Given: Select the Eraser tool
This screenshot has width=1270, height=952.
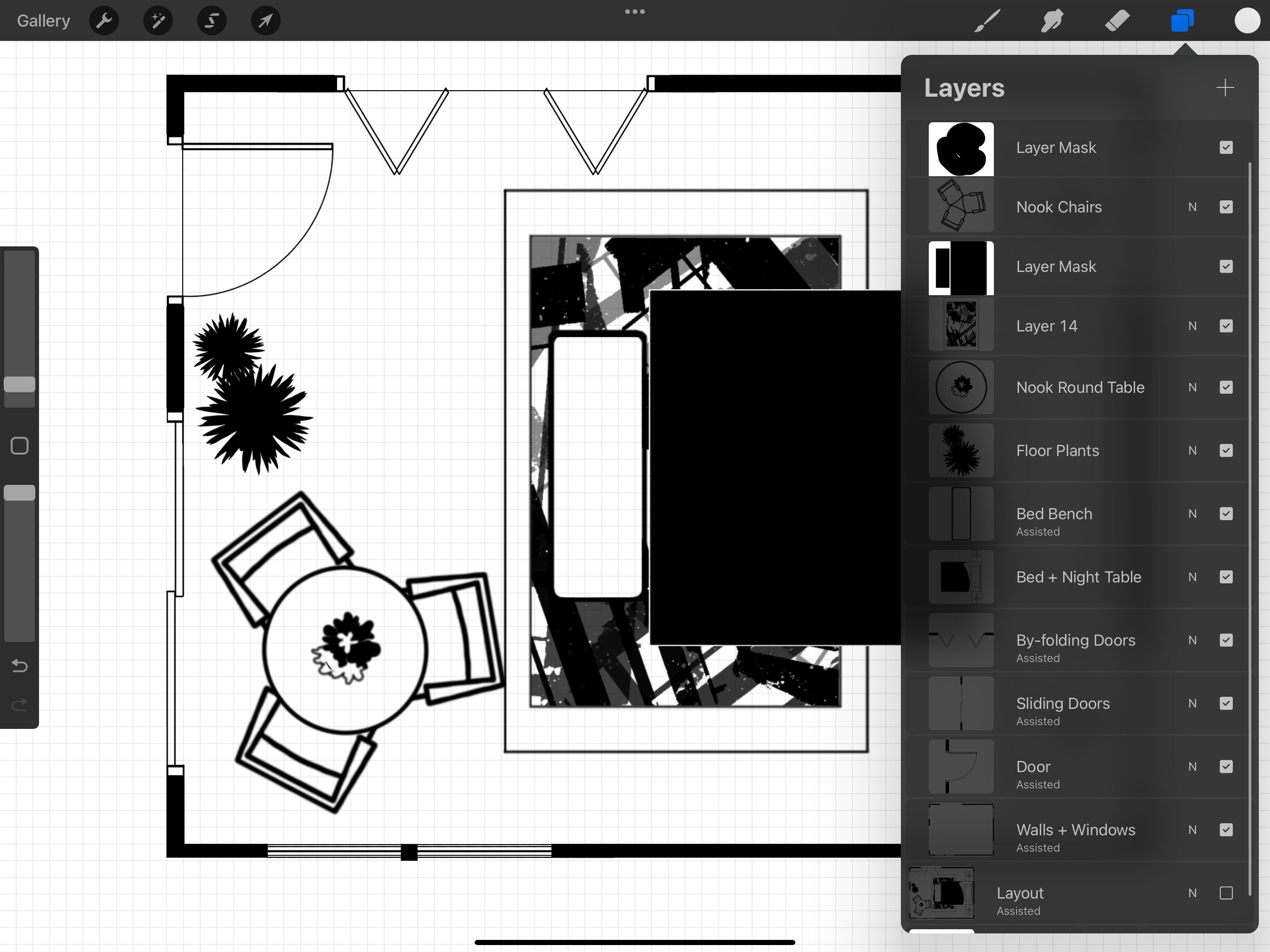Looking at the screenshot, I should [x=1117, y=20].
